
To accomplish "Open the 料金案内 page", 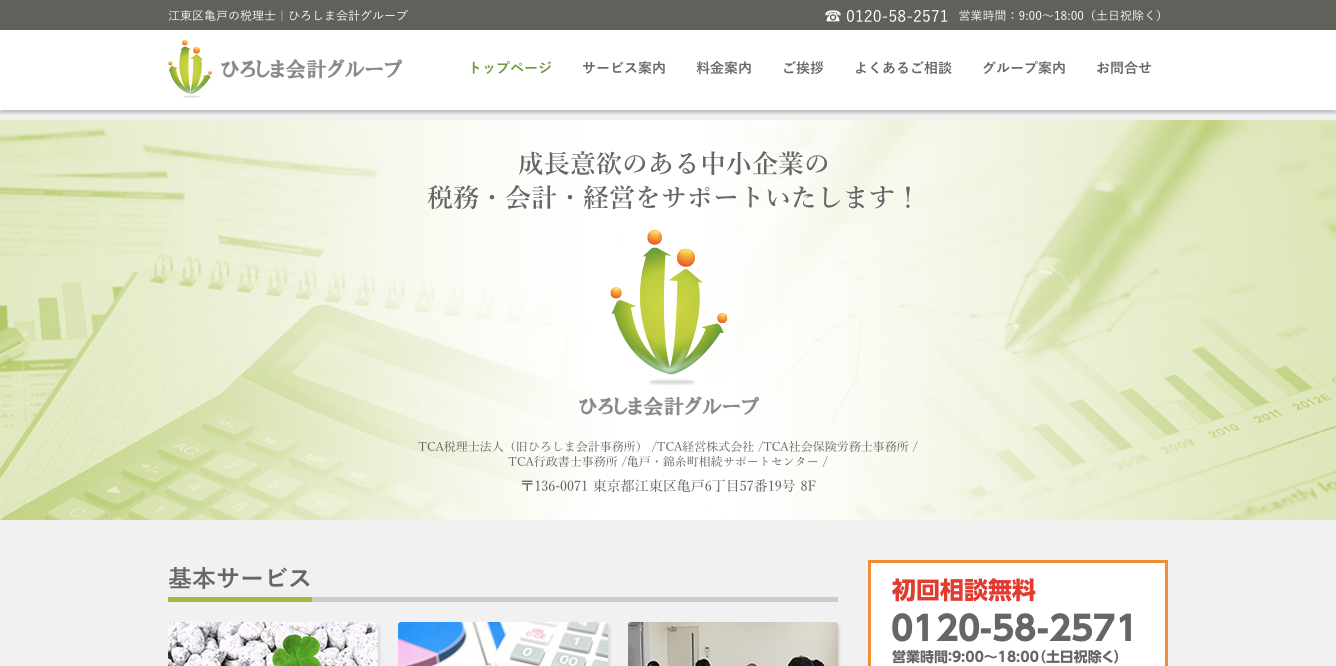I will coord(722,68).
